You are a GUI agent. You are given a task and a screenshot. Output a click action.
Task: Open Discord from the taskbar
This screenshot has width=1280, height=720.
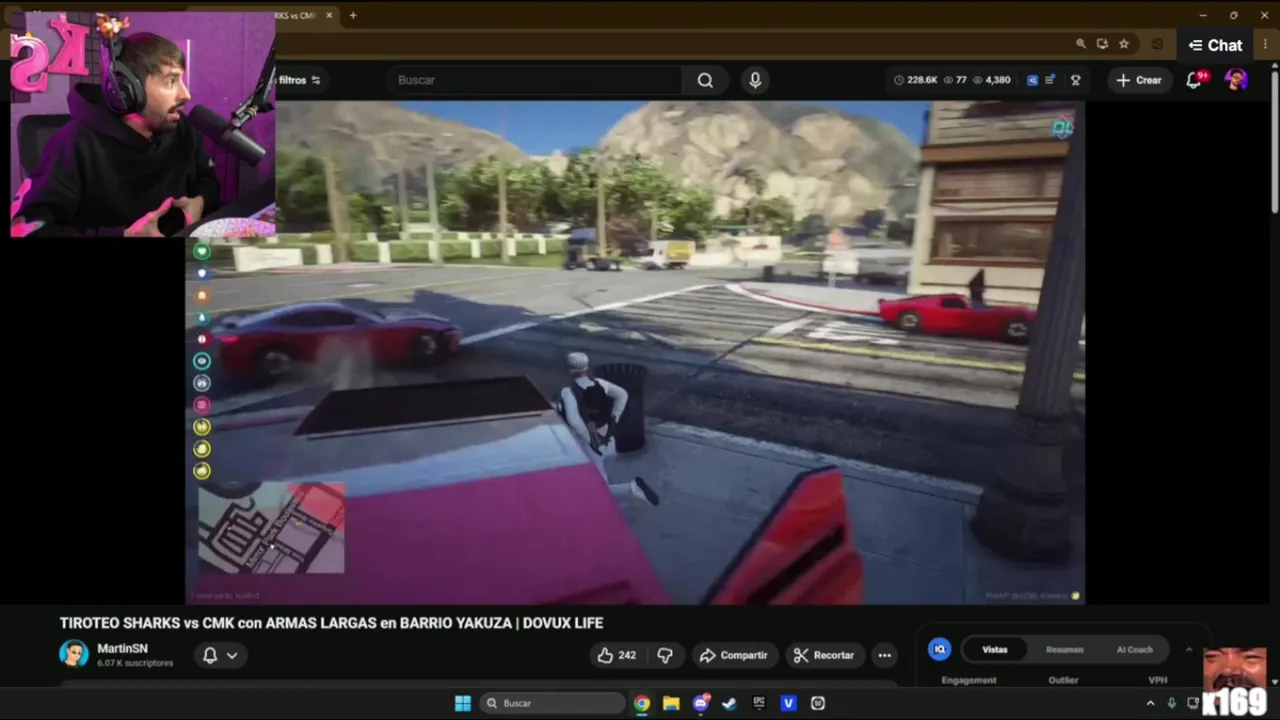(x=701, y=703)
